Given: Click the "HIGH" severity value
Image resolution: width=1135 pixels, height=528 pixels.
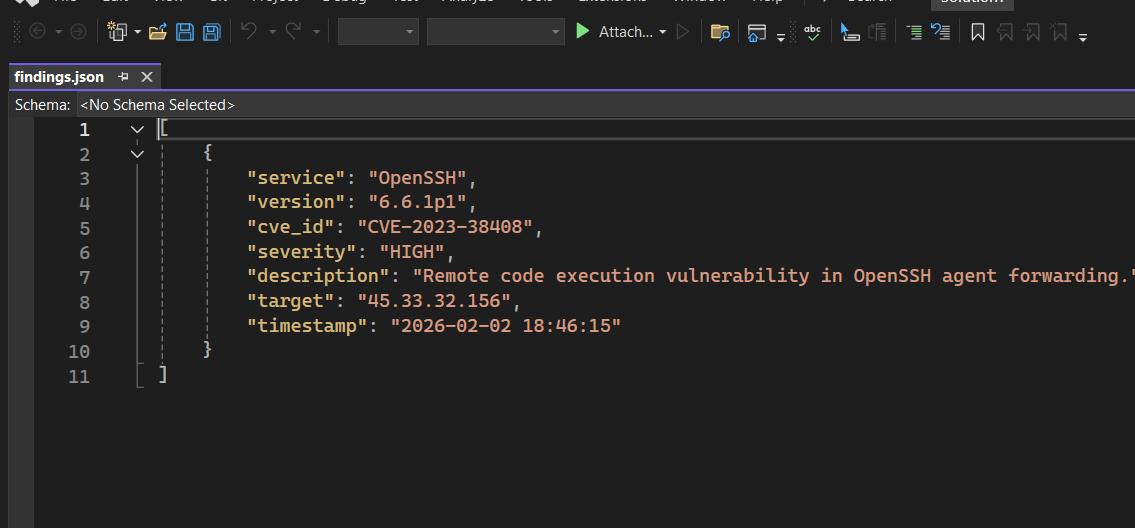Looking at the screenshot, I should (413, 251).
